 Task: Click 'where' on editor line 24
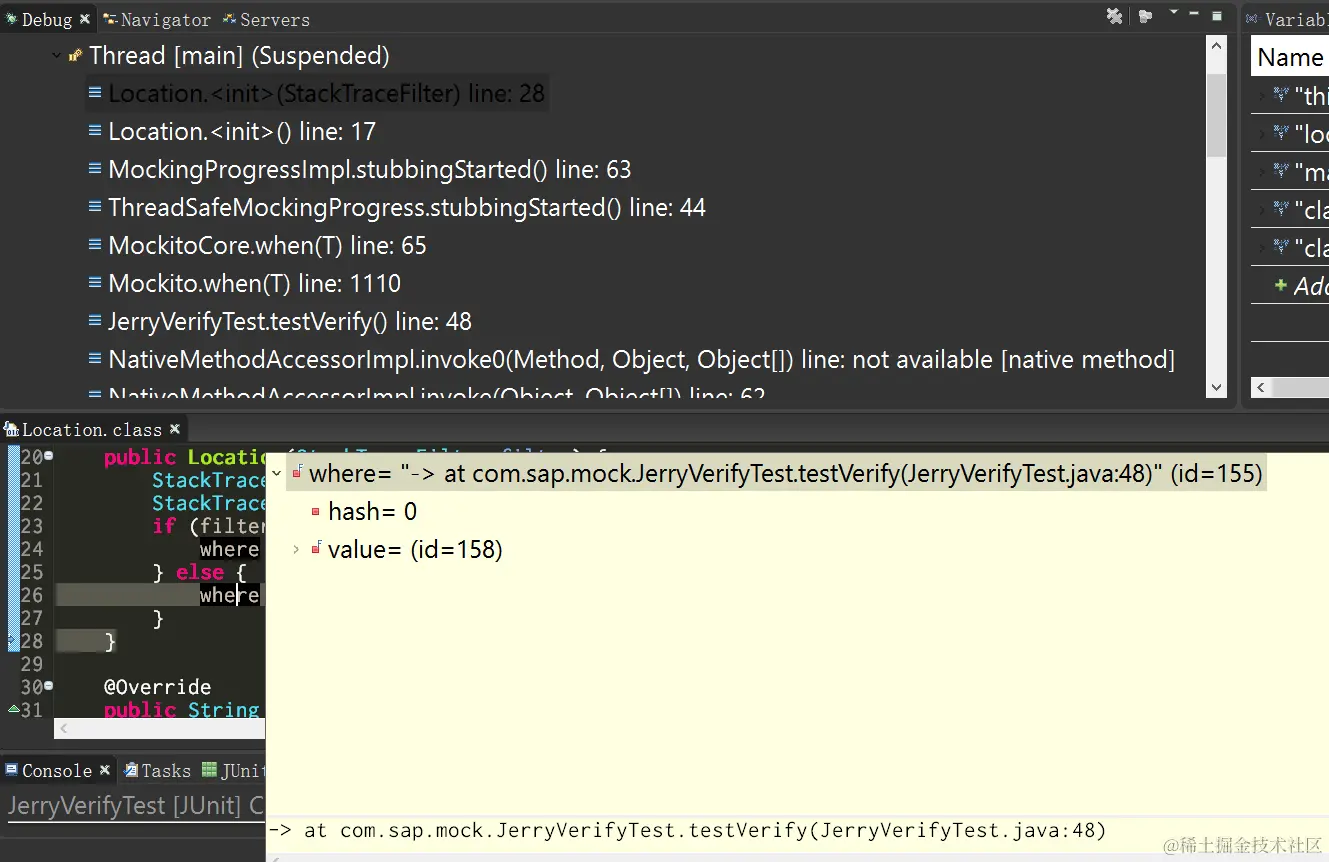[x=229, y=549]
